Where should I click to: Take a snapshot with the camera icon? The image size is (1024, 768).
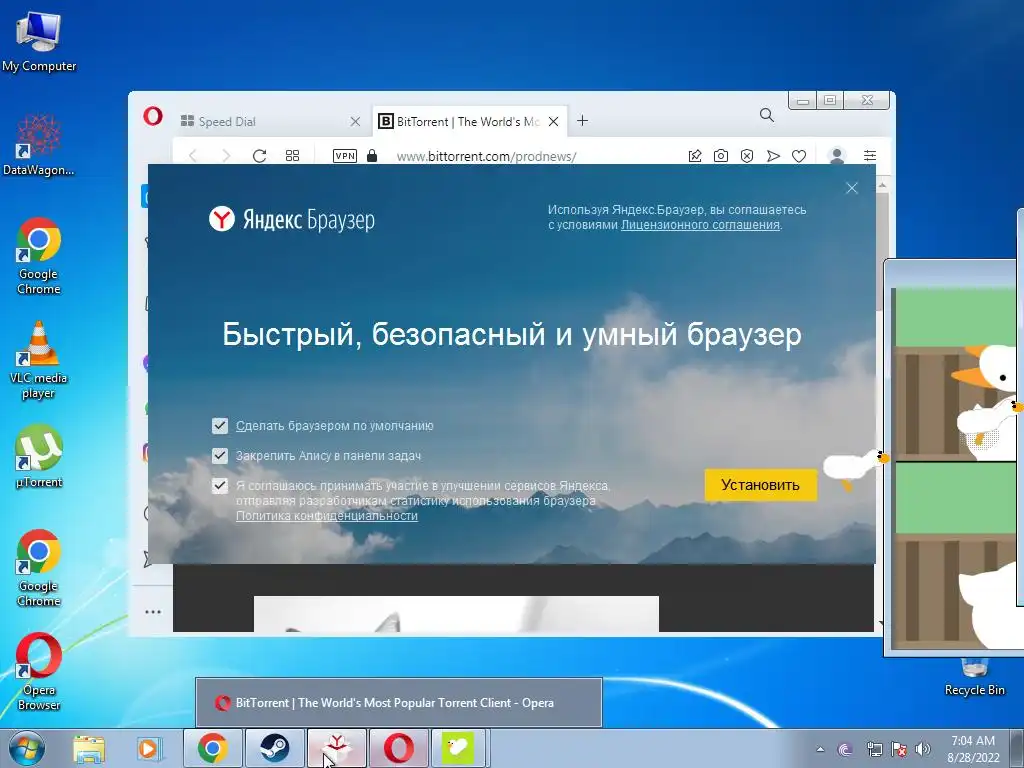pos(721,156)
